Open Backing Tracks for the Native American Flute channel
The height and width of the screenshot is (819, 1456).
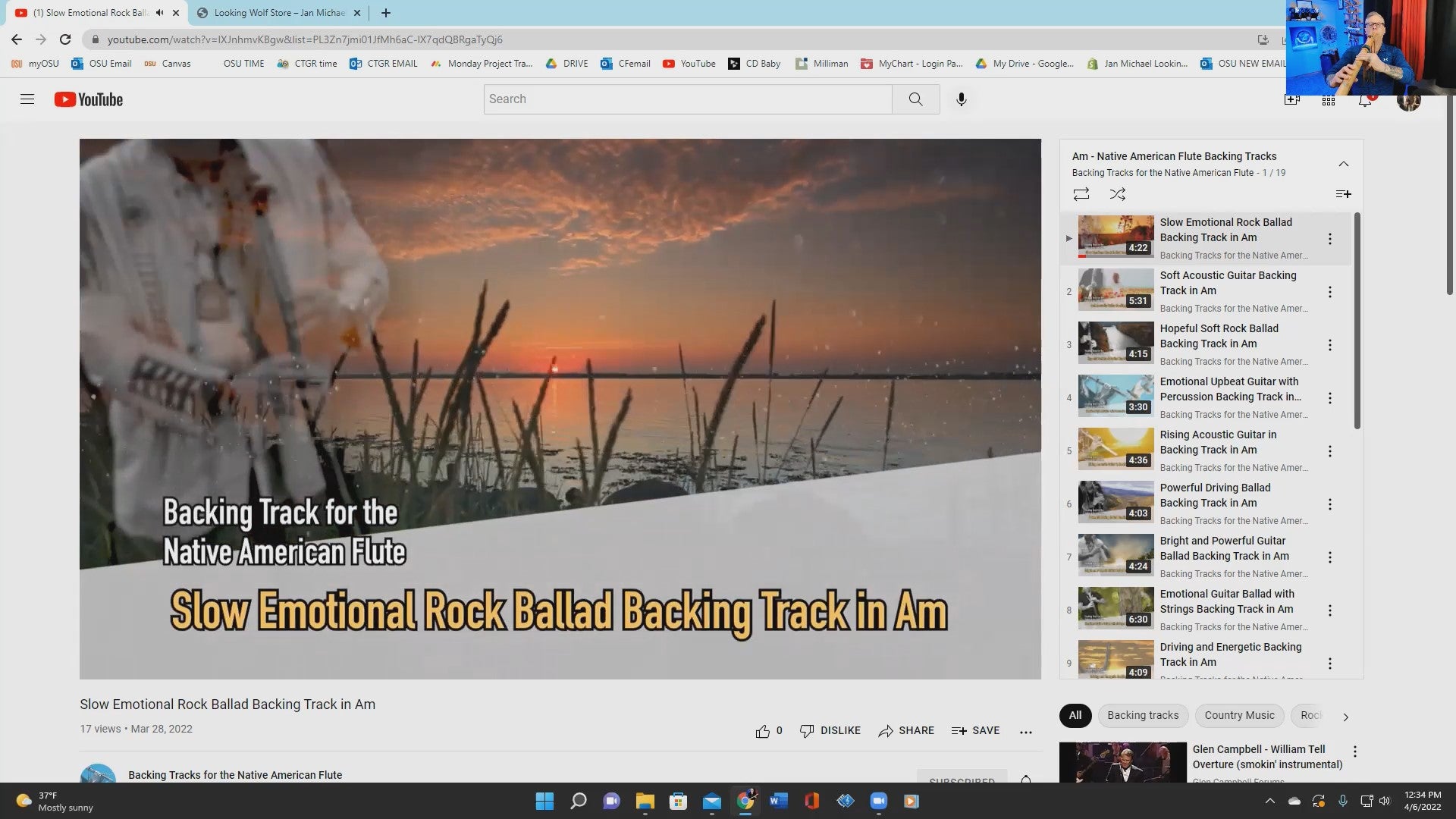pyautogui.click(x=235, y=775)
